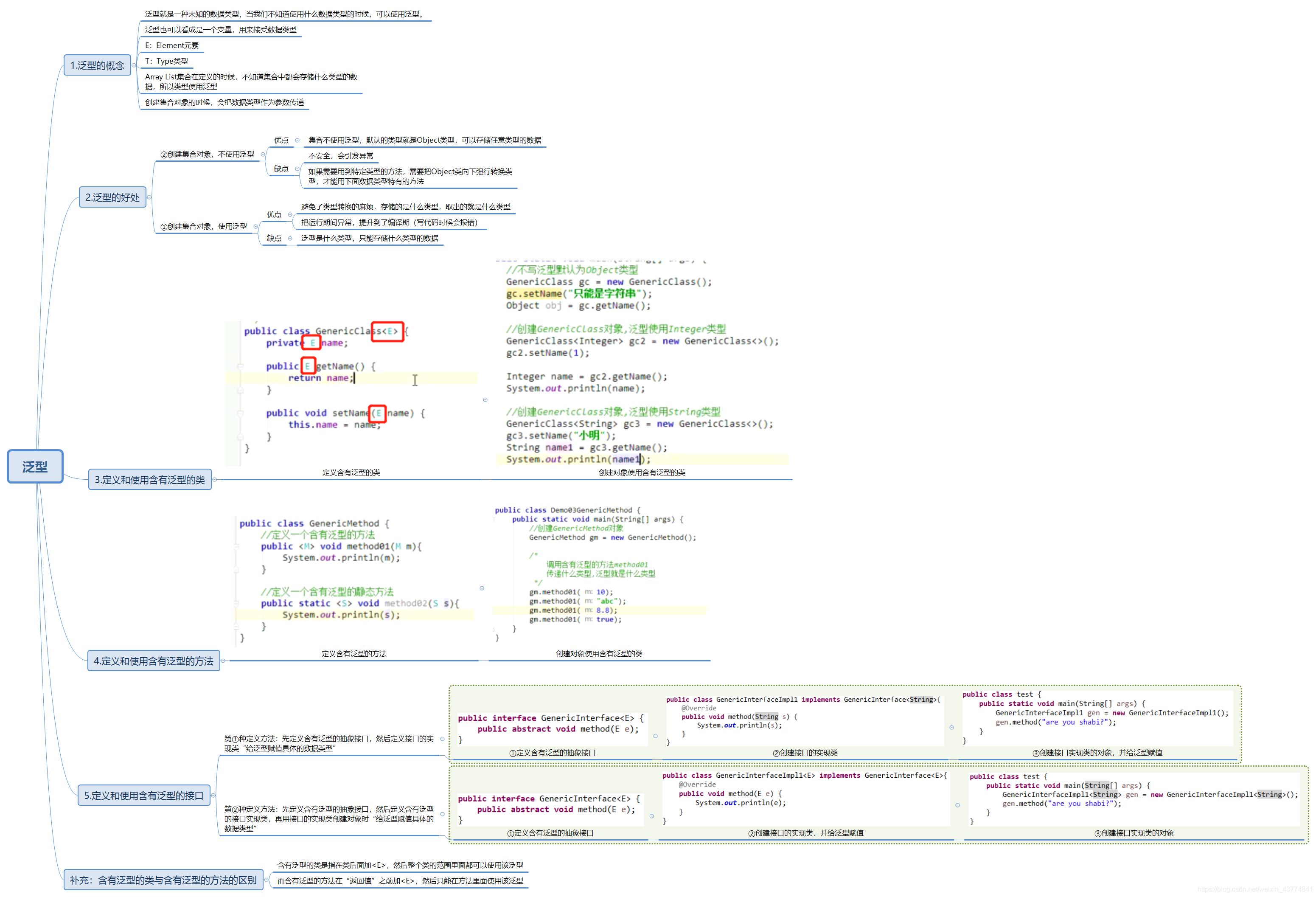Screen dimensions: 1316x897
Task: Click the 定义含有泛型的类 caption
Action: click(351, 472)
